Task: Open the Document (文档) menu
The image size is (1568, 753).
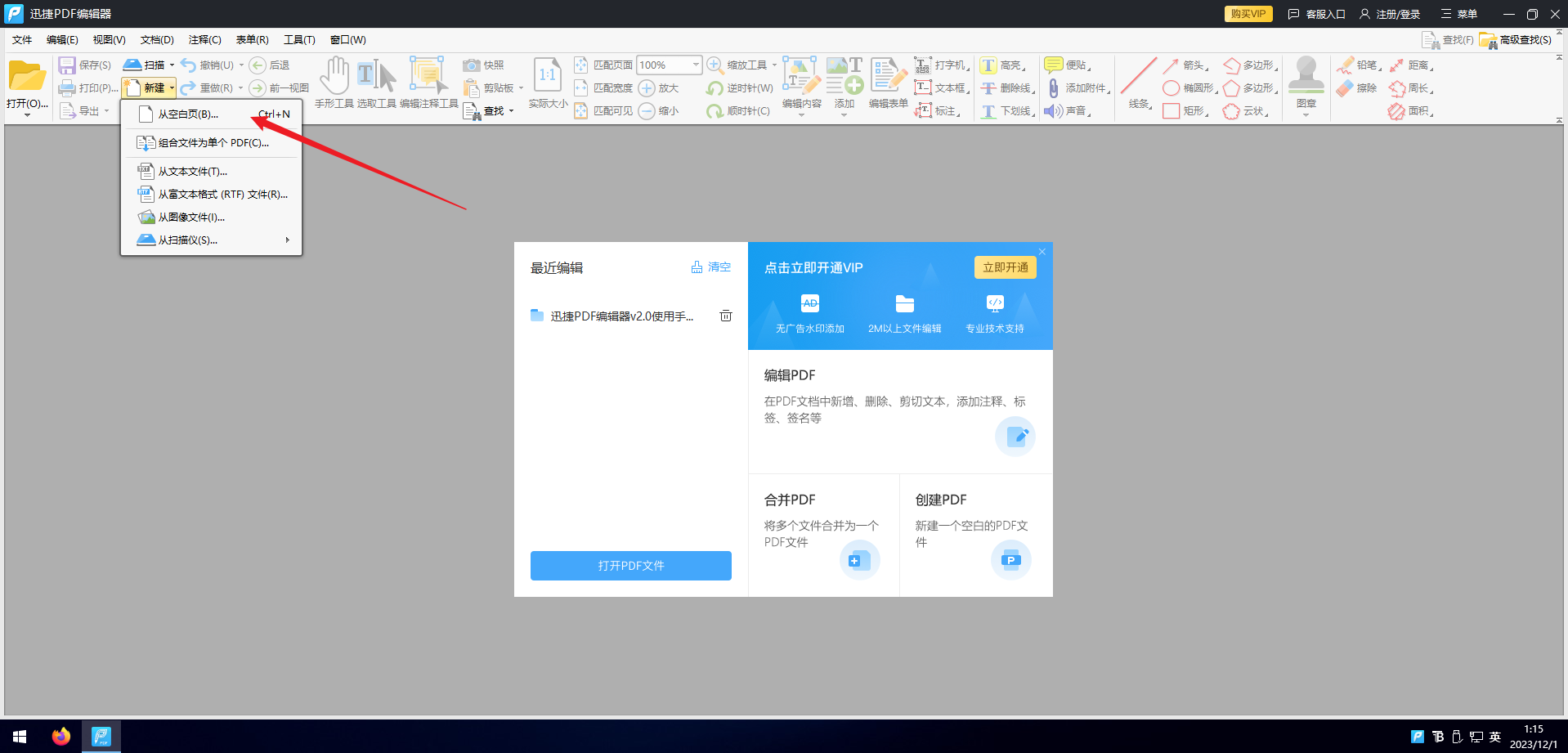Action: pyautogui.click(x=157, y=40)
